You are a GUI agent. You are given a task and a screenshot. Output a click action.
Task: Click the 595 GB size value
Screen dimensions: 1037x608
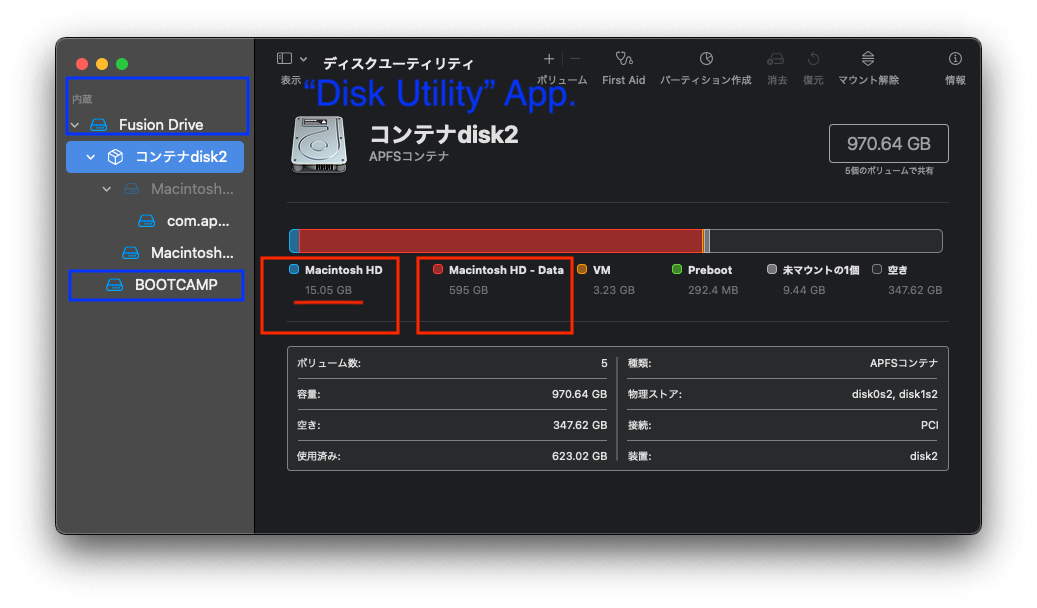468,290
